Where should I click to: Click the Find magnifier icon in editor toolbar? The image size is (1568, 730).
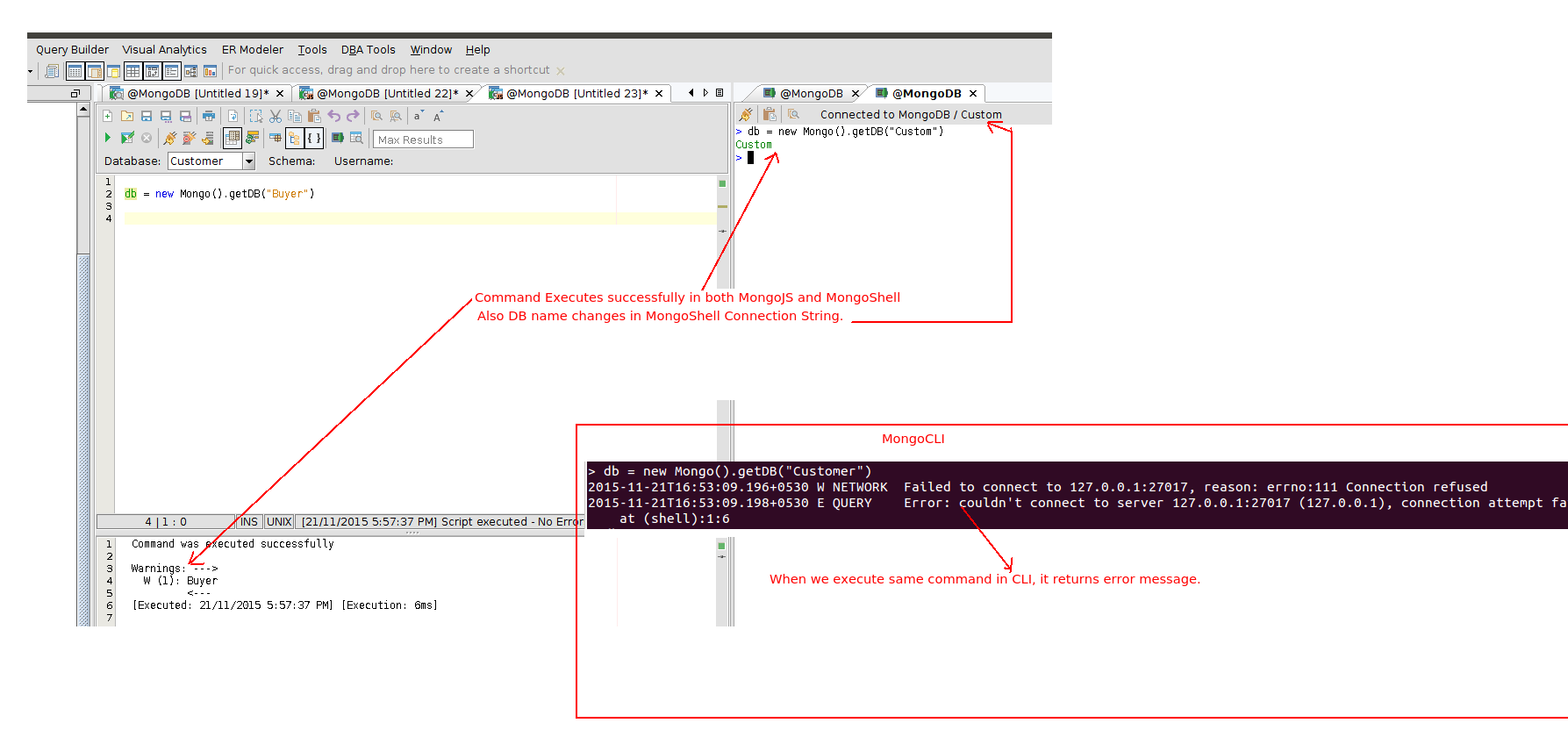click(376, 116)
